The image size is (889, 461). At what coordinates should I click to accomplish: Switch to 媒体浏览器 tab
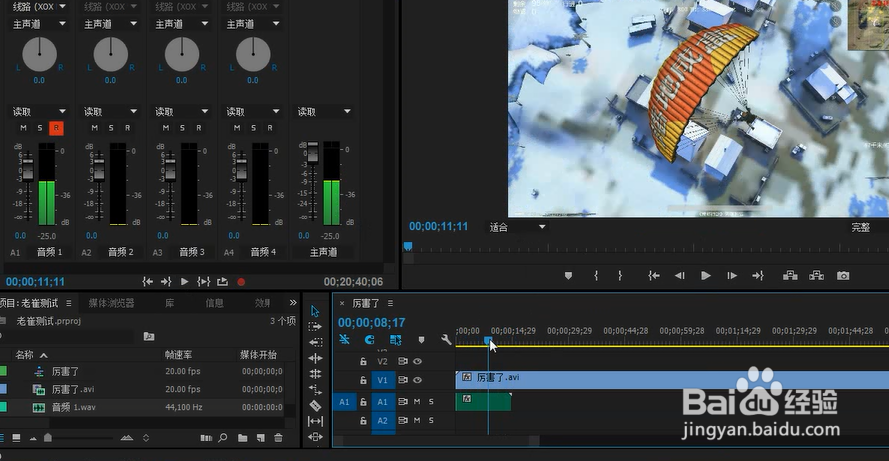click(x=111, y=303)
